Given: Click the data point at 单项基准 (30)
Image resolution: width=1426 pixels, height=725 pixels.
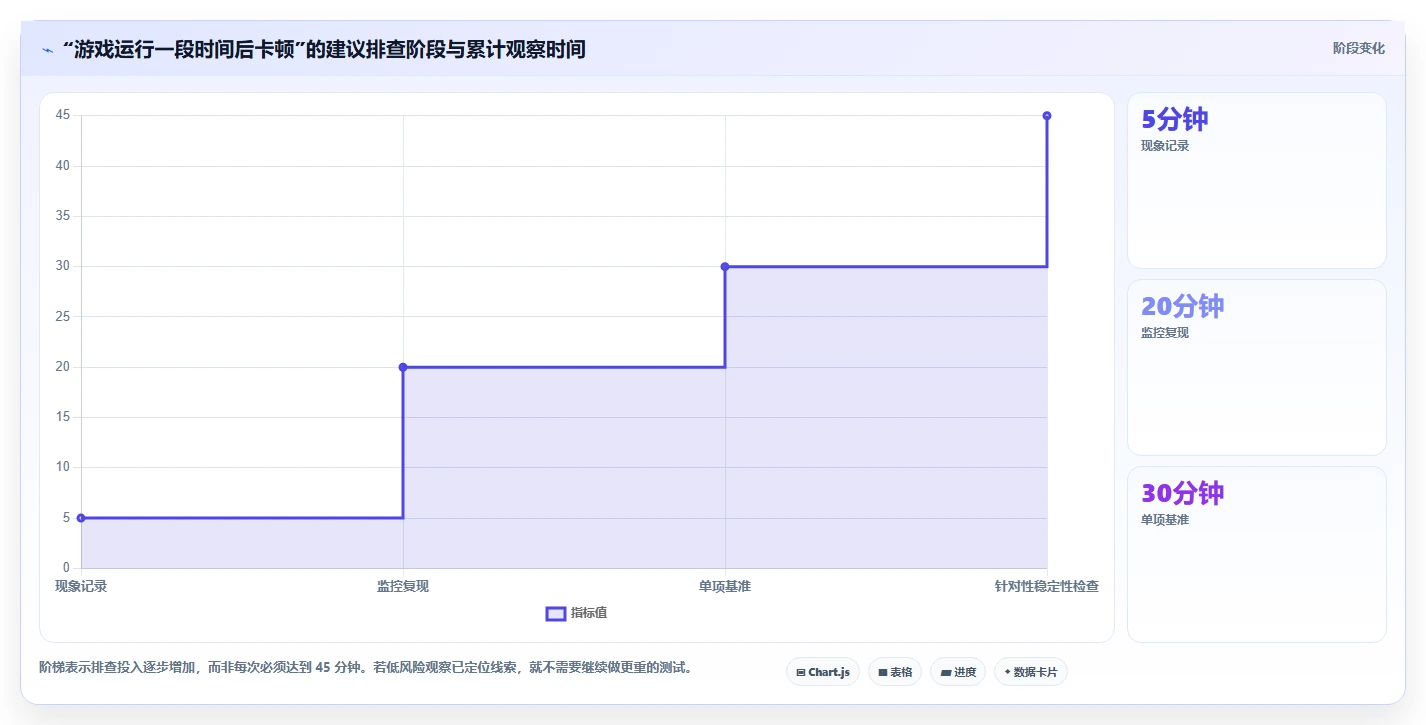Looking at the screenshot, I should point(725,266).
